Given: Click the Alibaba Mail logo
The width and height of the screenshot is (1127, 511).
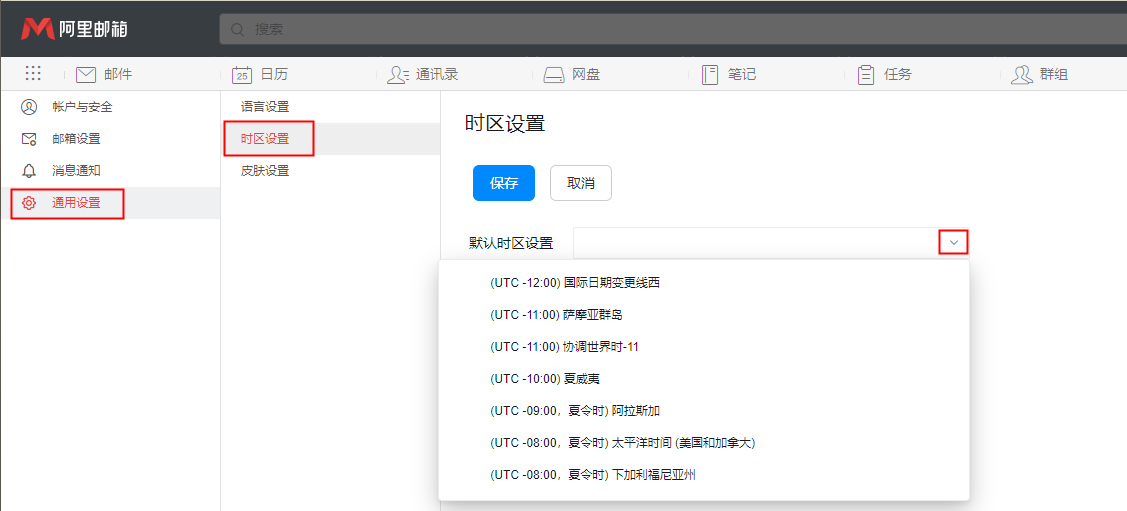Looking at the screenshot, I should coord(74,29).
